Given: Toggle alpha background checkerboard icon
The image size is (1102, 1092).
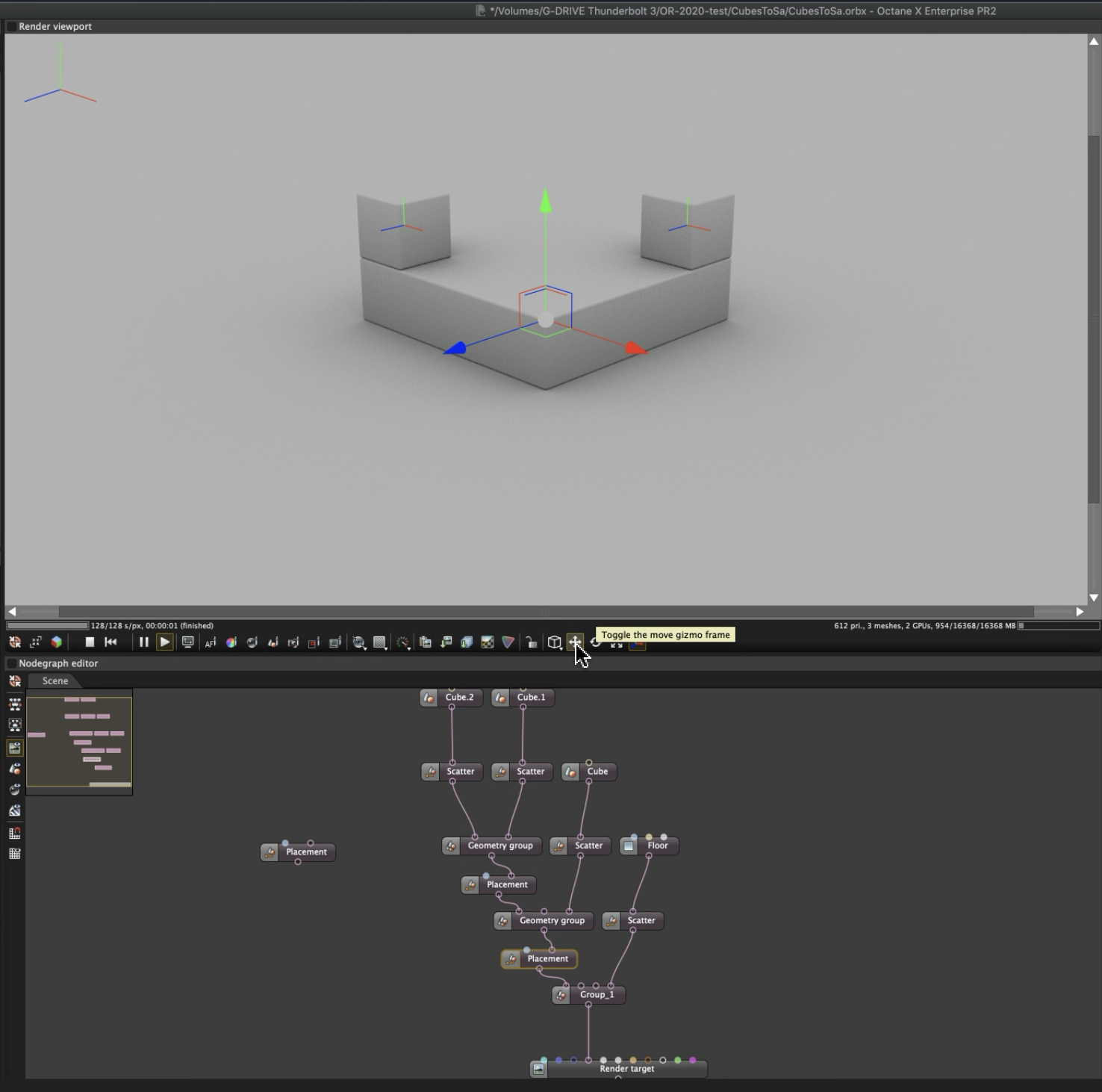Looking at the screenshot, I should coord(488,642).
